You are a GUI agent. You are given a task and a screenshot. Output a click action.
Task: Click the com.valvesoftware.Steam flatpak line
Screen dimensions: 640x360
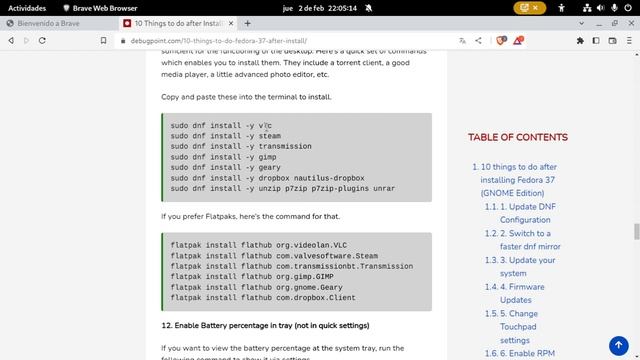coord(274,256)
